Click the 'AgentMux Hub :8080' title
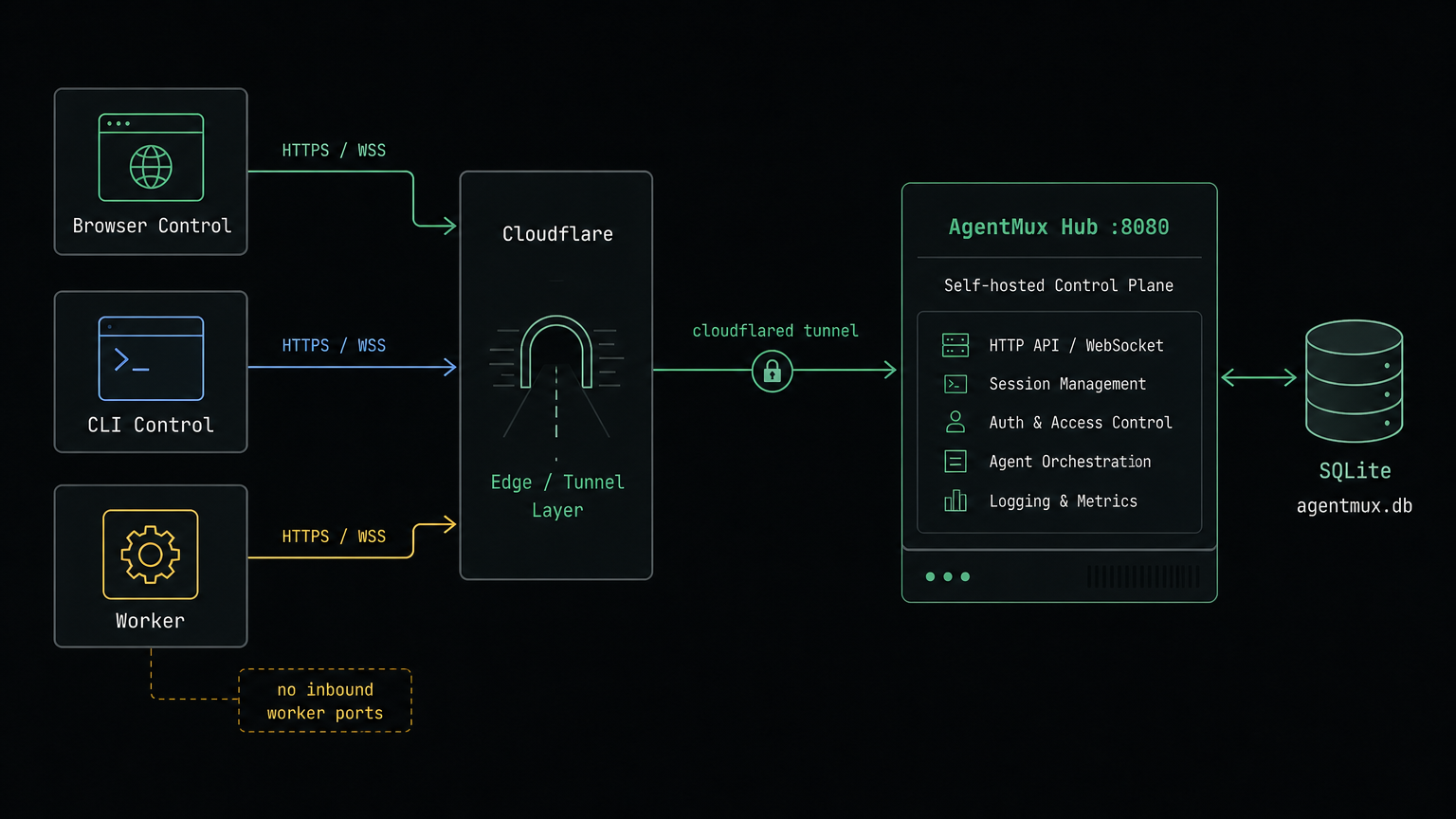Screen dimensions: 1456x819 [1059, 227]
